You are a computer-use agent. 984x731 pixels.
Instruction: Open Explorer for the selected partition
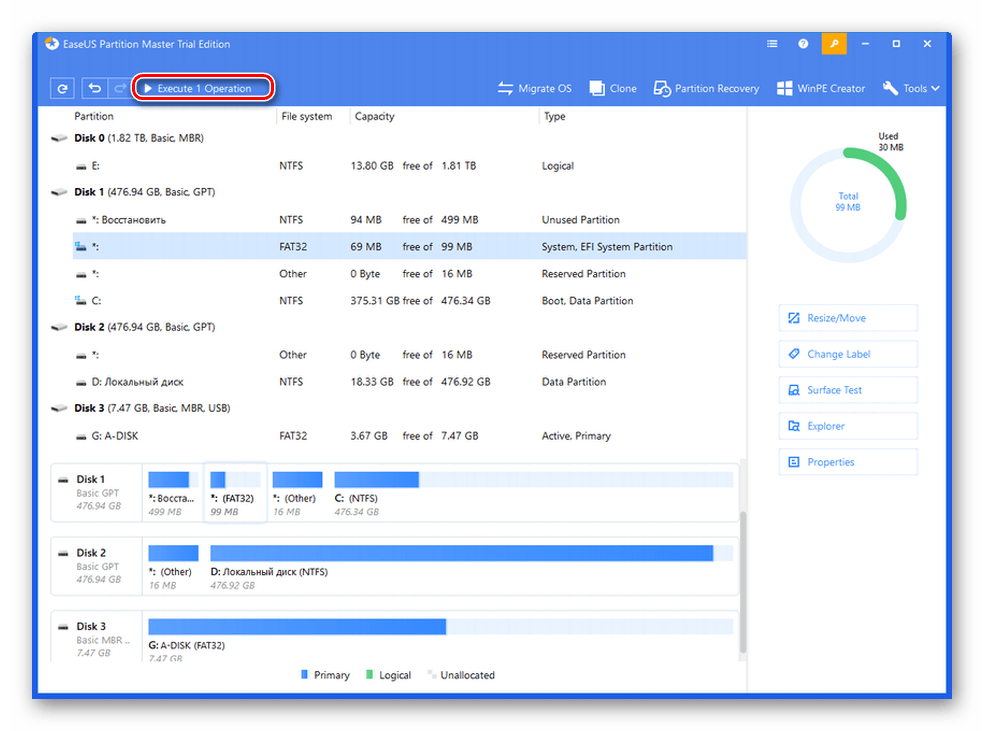(x=848, y=426)
